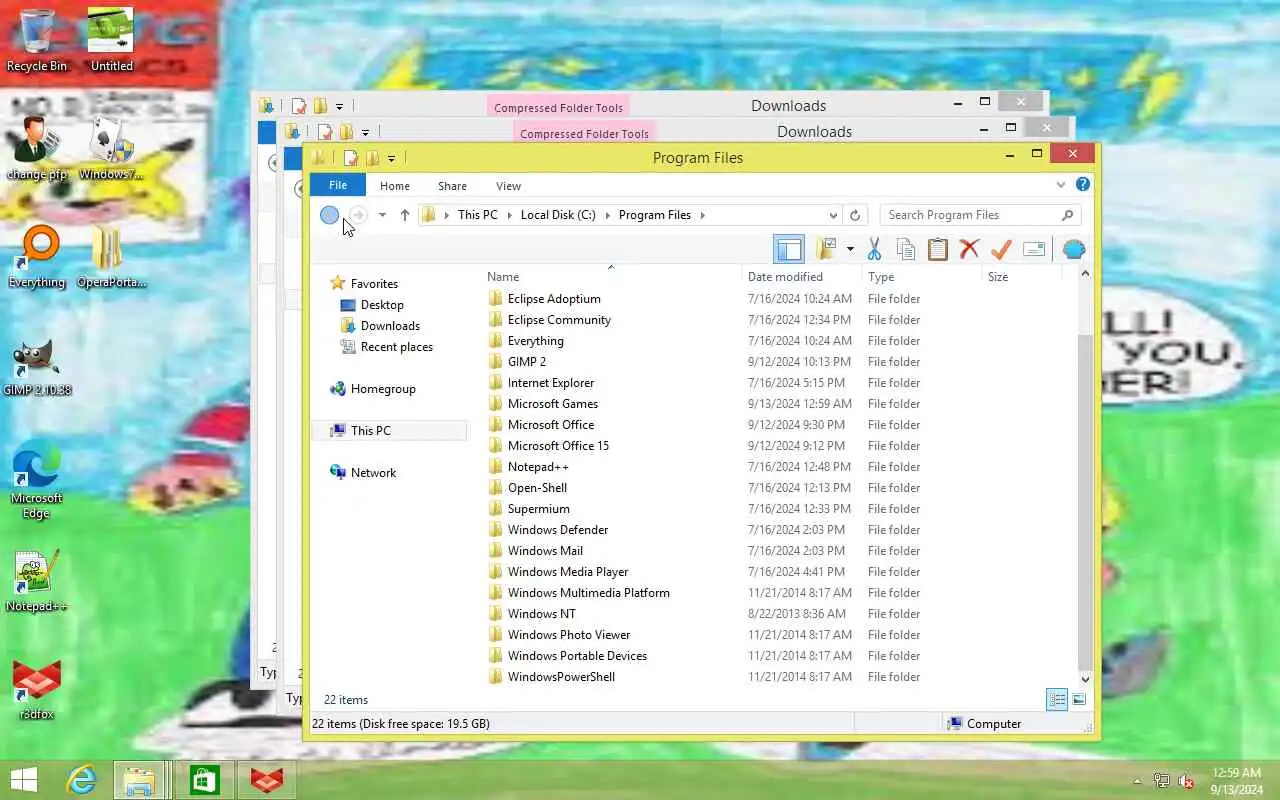The image size is (1280, 800).
Task: Open the Store icon on taskbar
Action: (204, 780)
